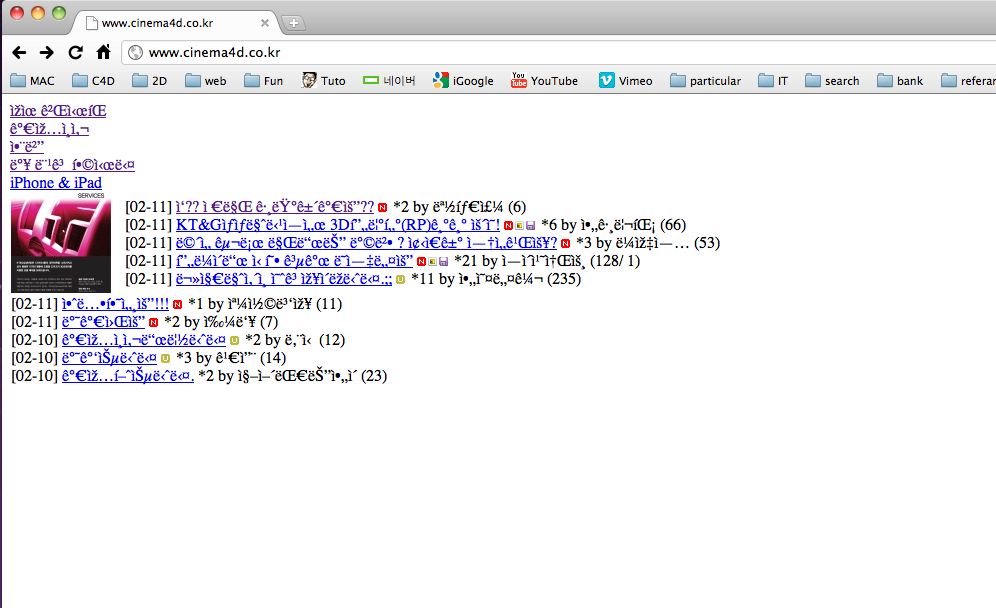Open the web bookmarks folder
The image size is (996, 608).
tap(206, 81)
